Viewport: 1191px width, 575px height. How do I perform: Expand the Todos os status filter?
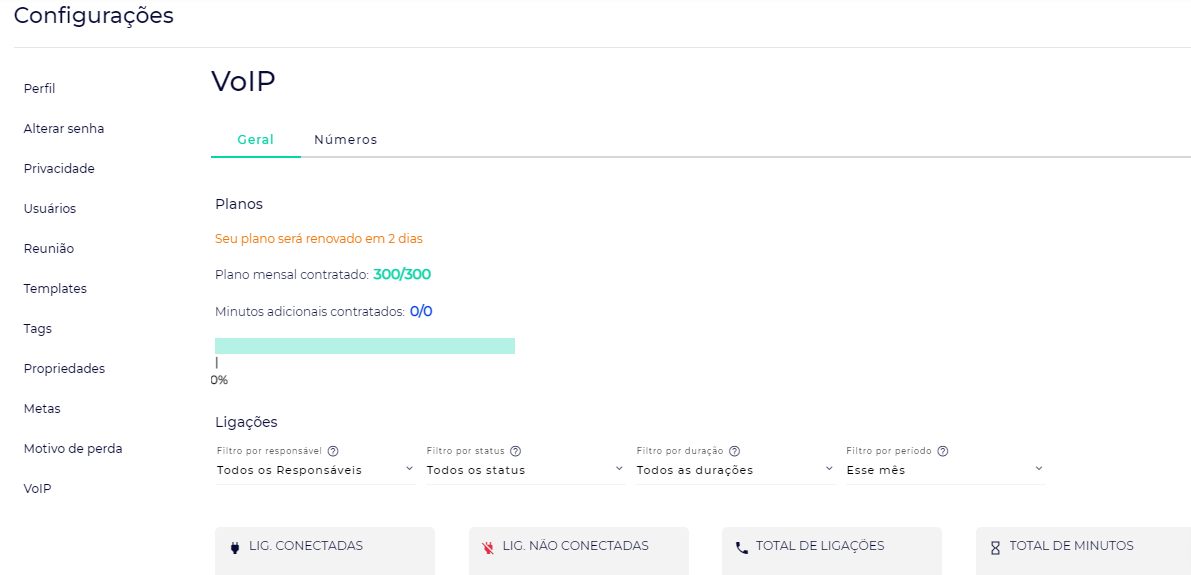tap(525, 470)
